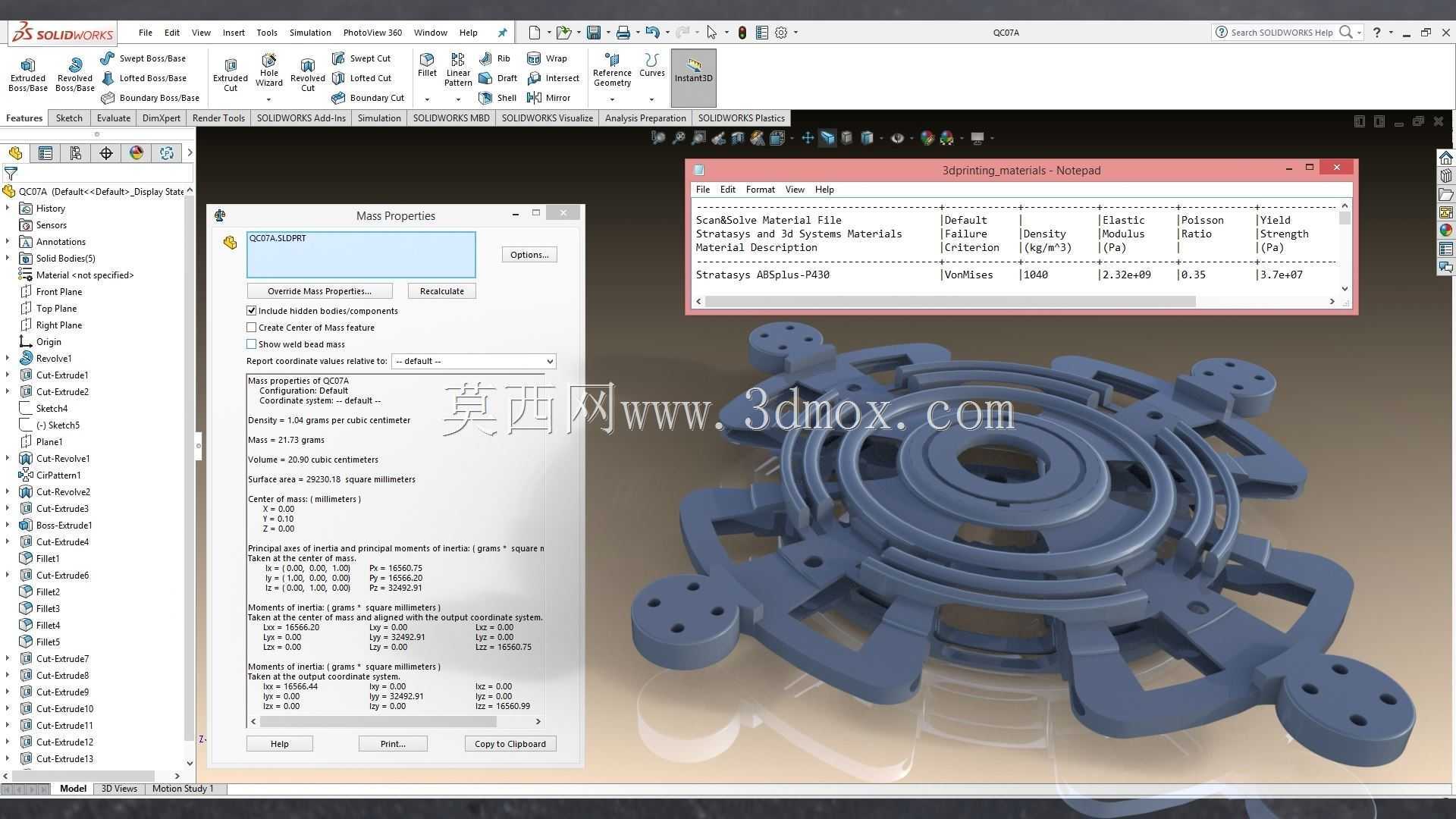
Task: Click the Help button in Mass Properties
Action: pos(279,744)
